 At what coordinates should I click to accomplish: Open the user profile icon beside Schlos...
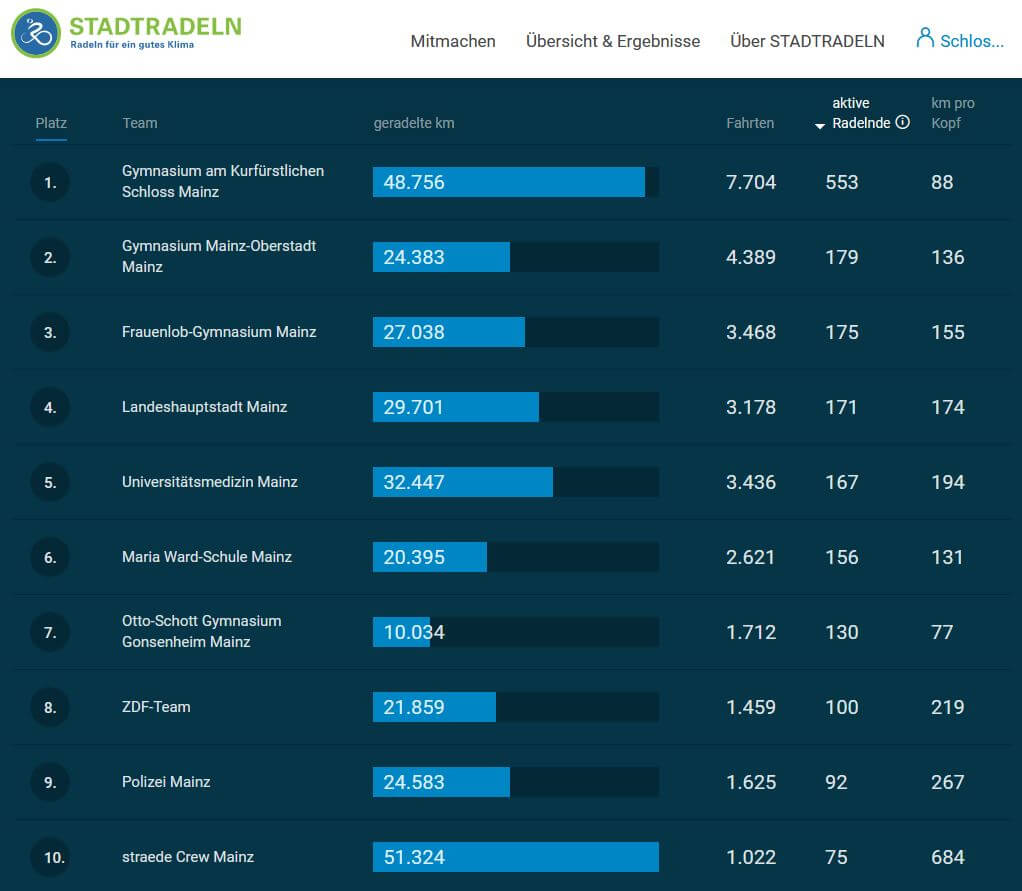pyautogui.click(x=925, y=38)
